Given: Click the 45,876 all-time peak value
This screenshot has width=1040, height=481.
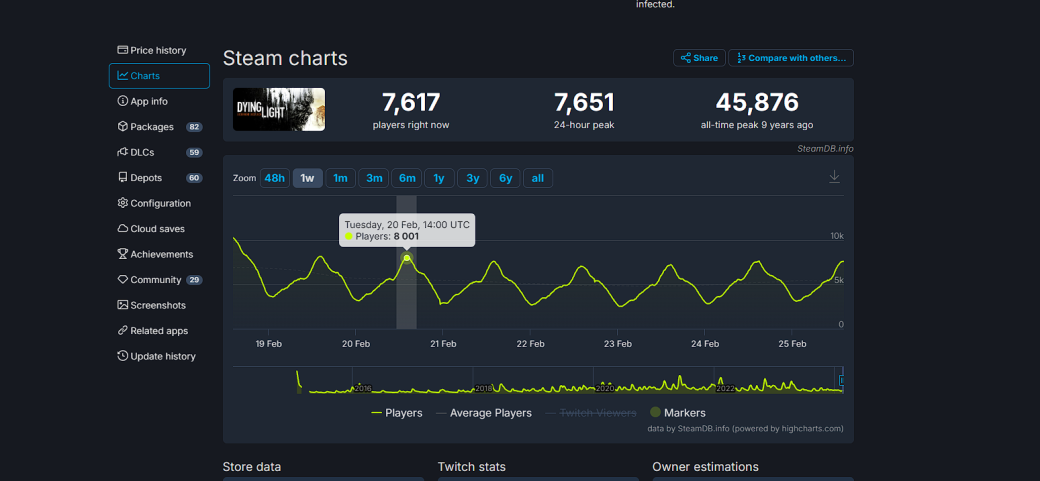Looking at the screenshot, I should (x=757, y=102).
